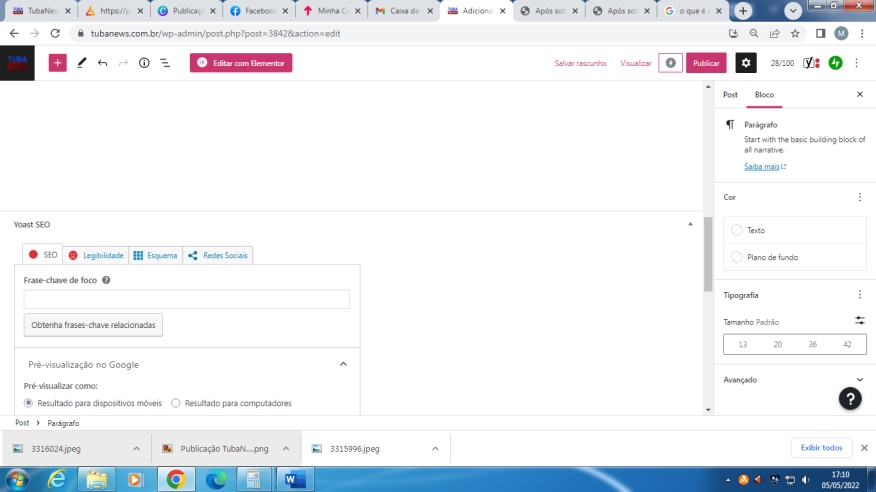The width and height of the screenshot is (876, 492).
Task: Open the document details info icon
Action: pyautogui.click(x=144, y=63)
